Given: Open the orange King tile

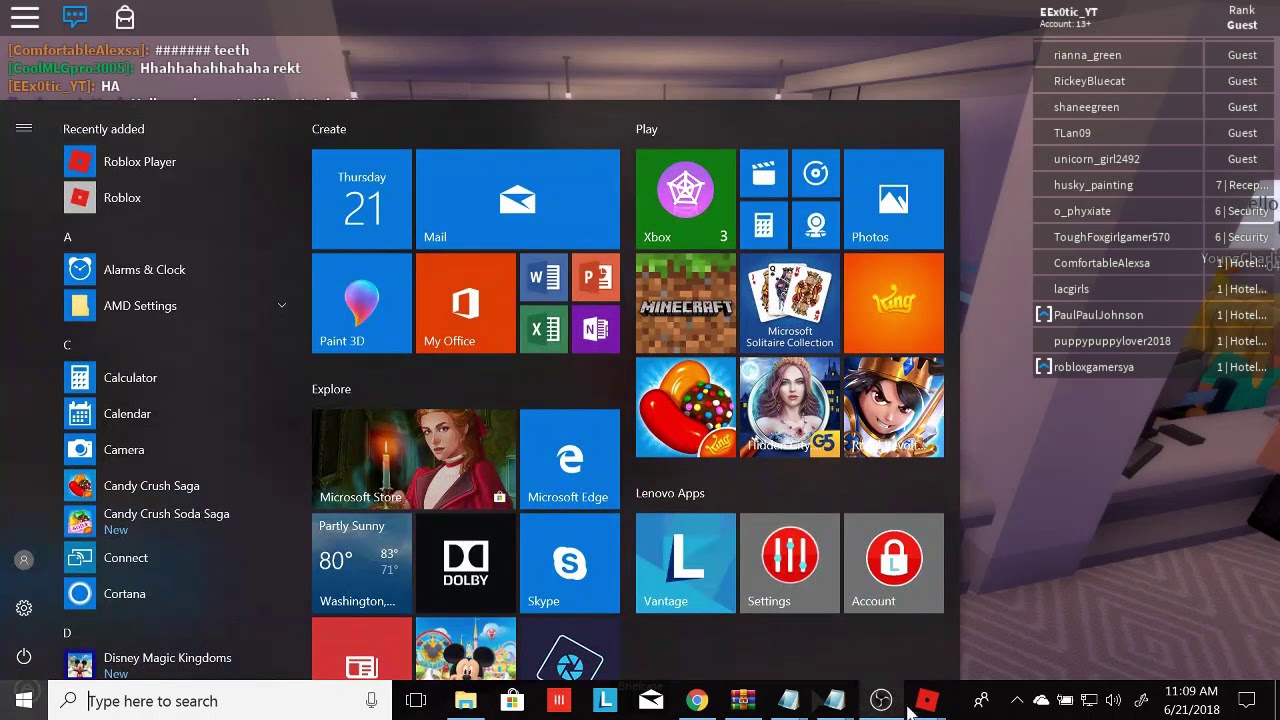Looking at the screenshot, I should click(x=894, y=303).
